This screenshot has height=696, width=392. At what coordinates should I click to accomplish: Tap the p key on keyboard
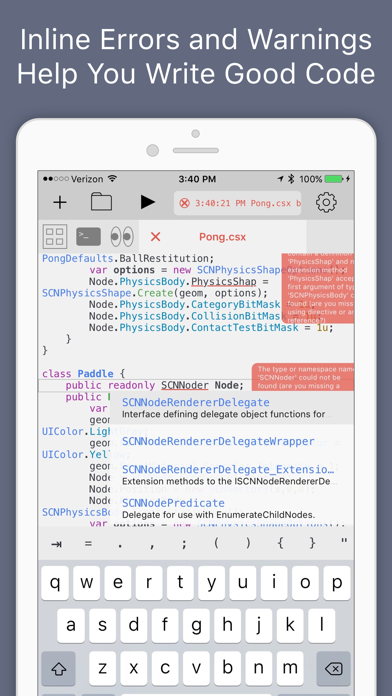tap(337, 583)
